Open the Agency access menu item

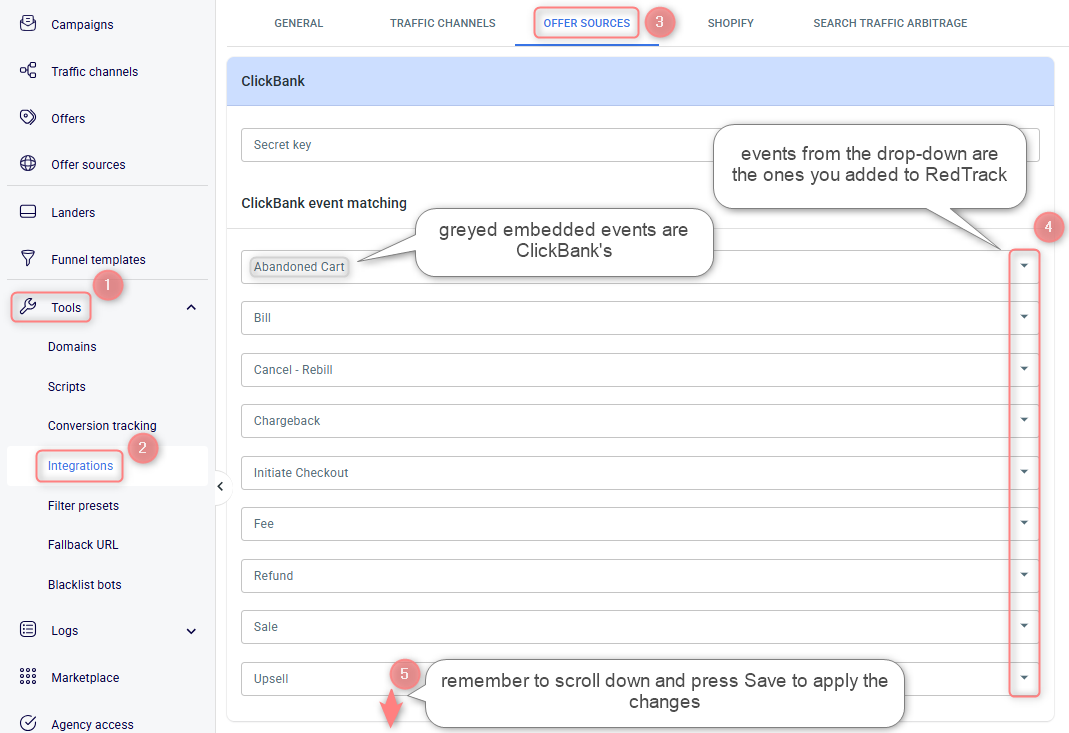coord(93,724)
